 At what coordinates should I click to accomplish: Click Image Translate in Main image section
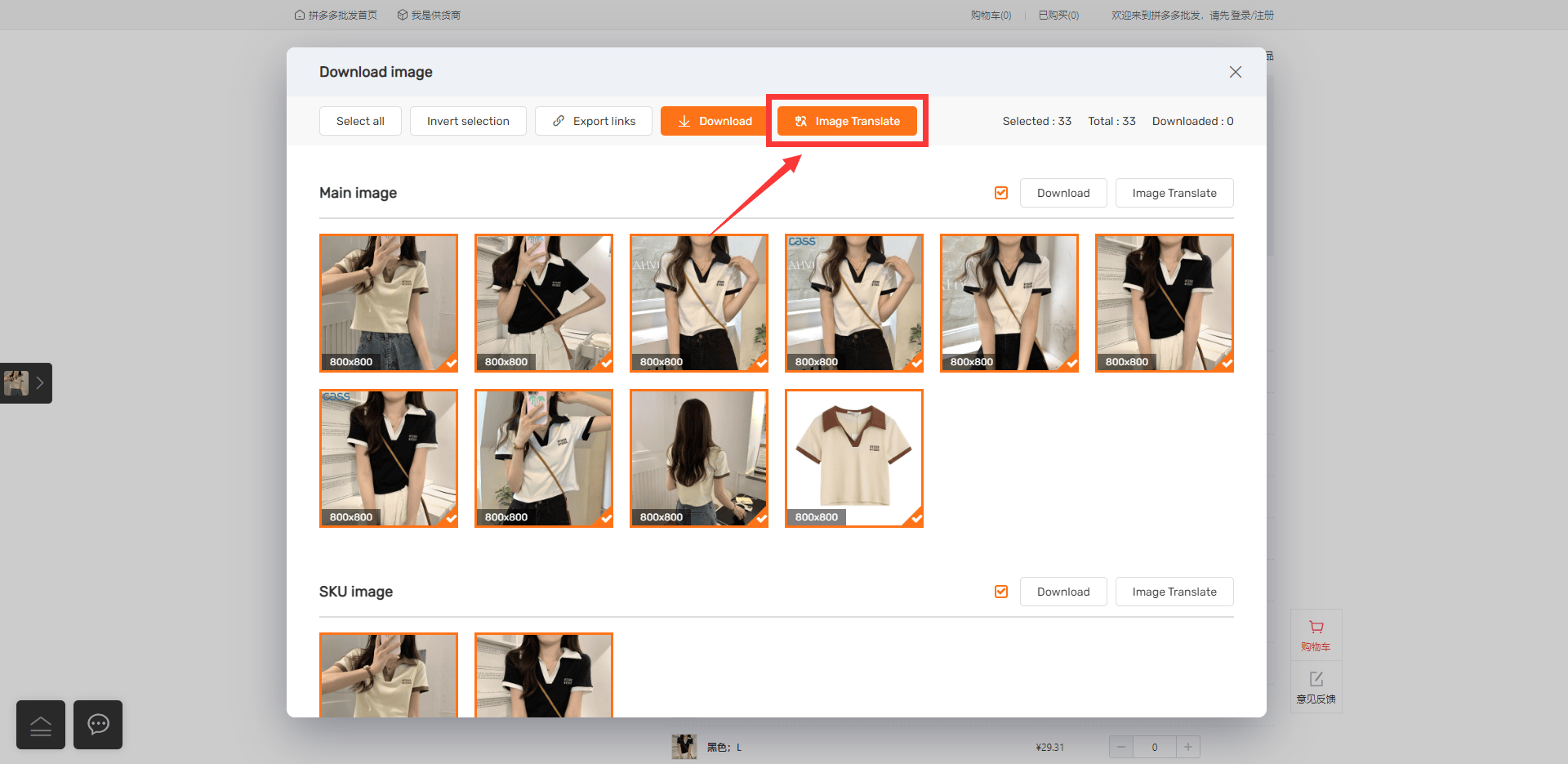click(x=1174, y=193)
